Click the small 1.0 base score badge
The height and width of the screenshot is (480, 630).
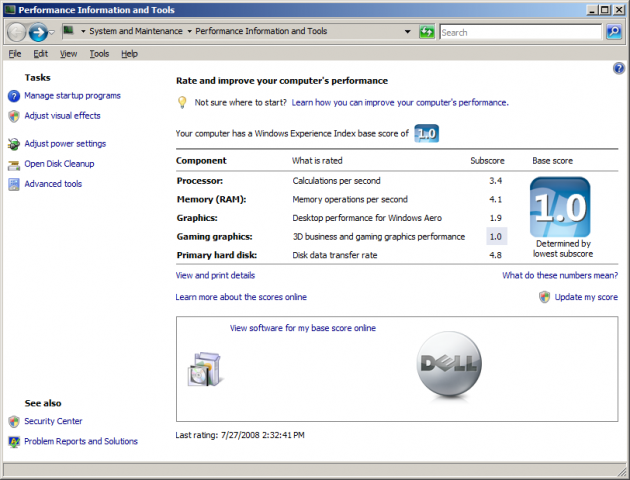[x=426, y=133]
